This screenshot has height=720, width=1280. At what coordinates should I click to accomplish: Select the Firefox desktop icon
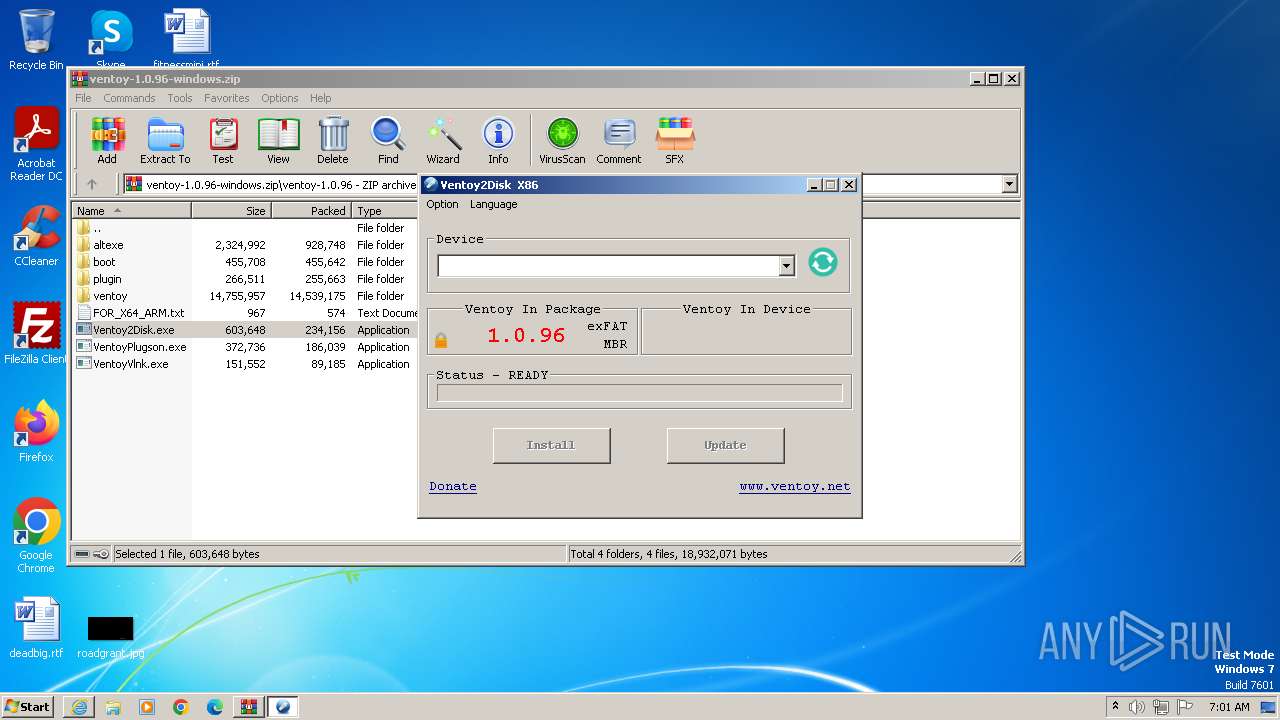36,432
